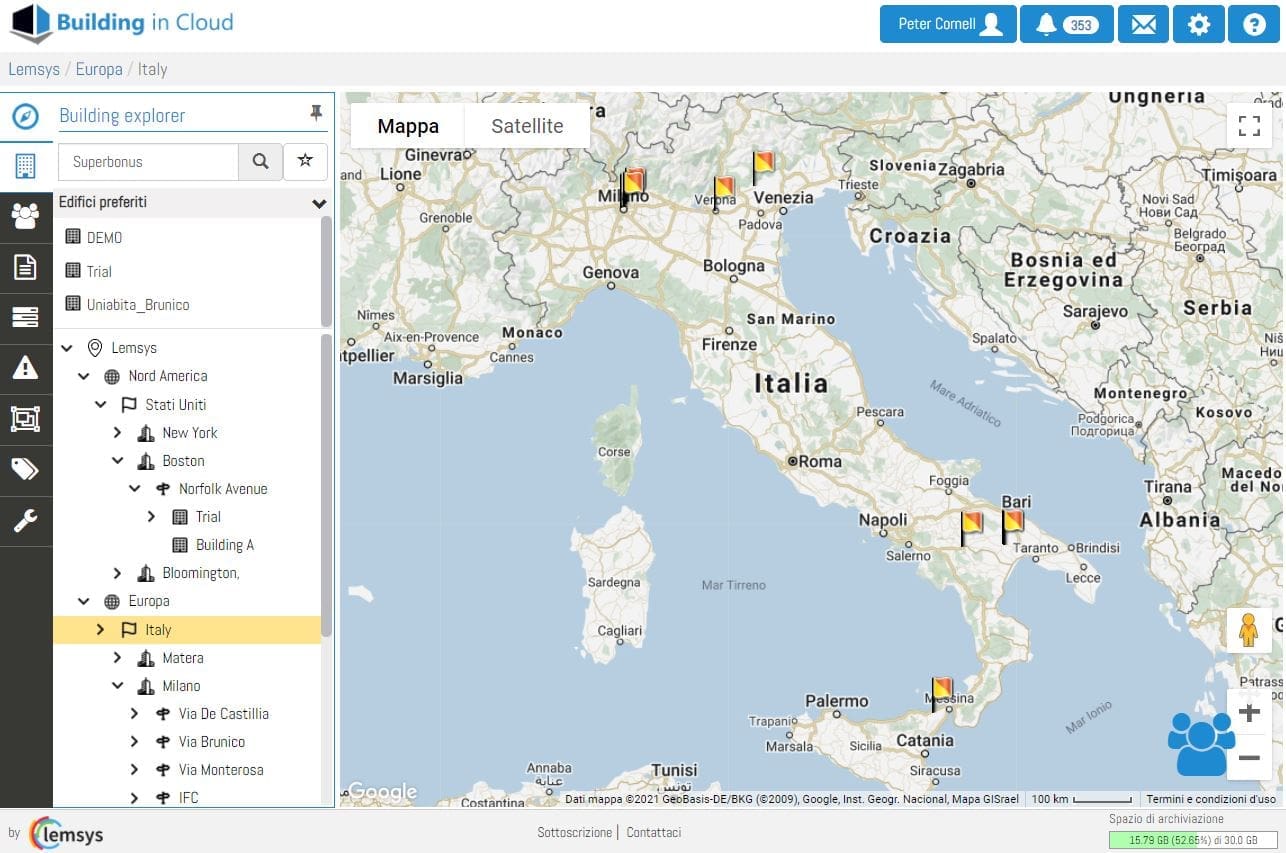Select the Street View pegman
The width and height of the screenshot is (1286, 853).
coord(1249,630)
